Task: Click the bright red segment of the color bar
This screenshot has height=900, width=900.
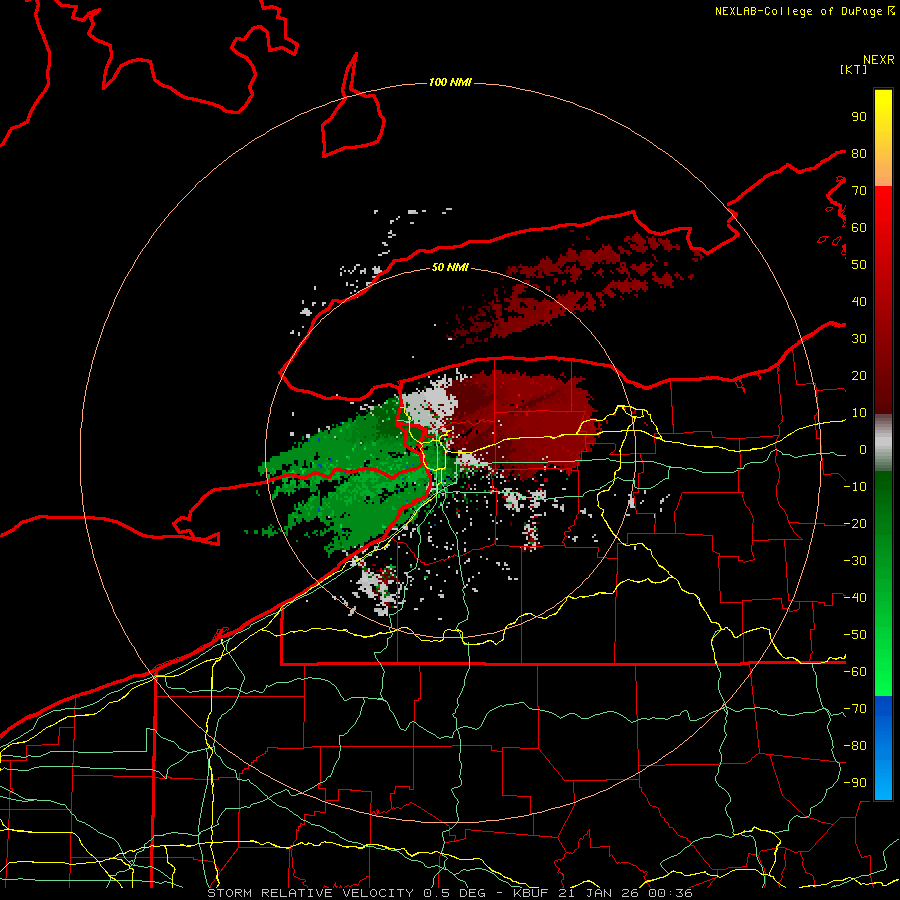Action: tap(883, 218)
